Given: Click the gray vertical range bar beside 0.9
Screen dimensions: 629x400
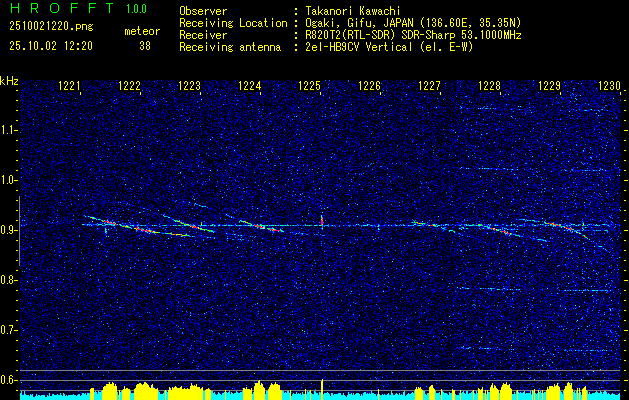Looking at the screenshot, I should [19, 231].
